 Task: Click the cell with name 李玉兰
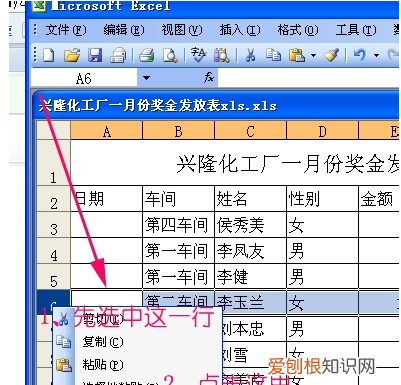pyautogui.click(x=251, y=303)
